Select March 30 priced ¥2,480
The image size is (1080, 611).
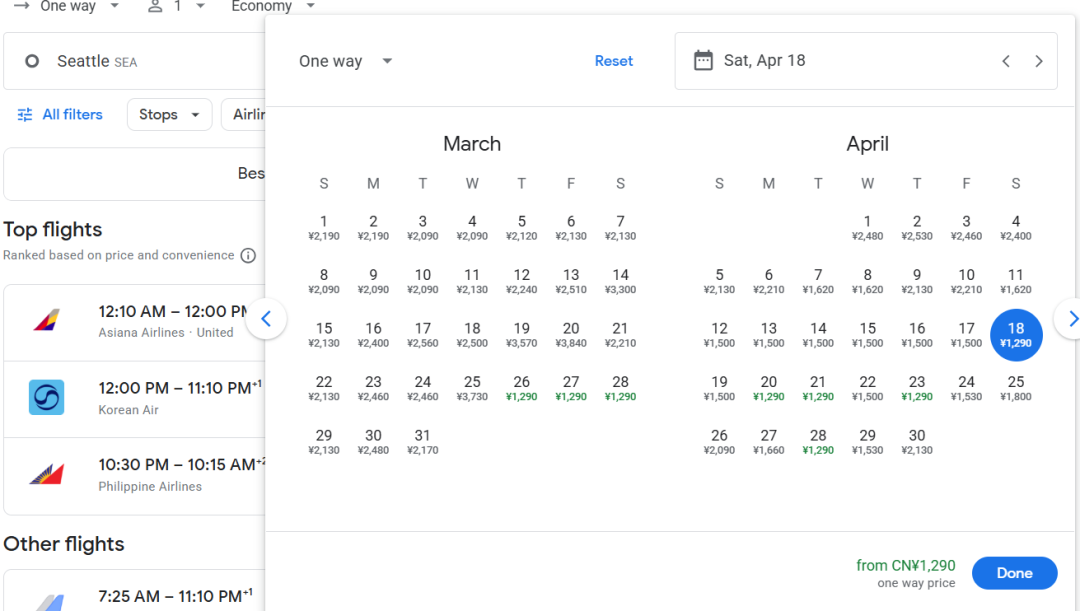coord(373,442)
